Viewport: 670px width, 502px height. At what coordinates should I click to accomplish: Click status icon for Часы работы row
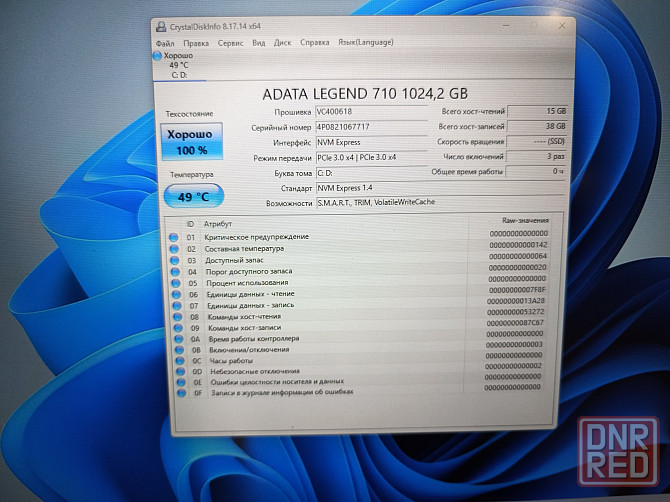180,361
